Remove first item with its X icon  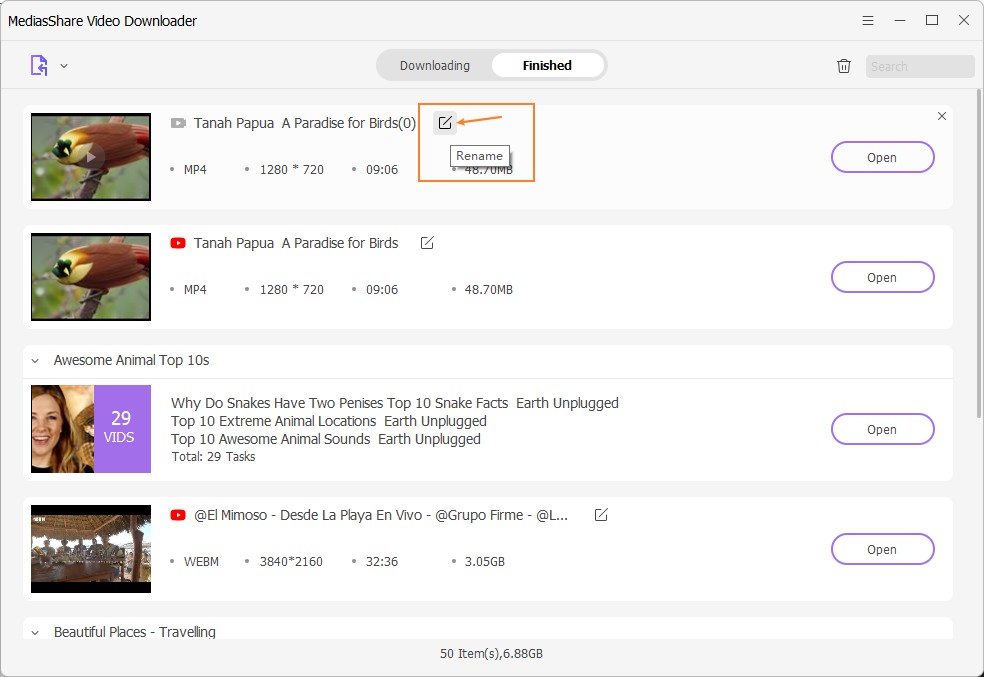click(x=941, y=117)
